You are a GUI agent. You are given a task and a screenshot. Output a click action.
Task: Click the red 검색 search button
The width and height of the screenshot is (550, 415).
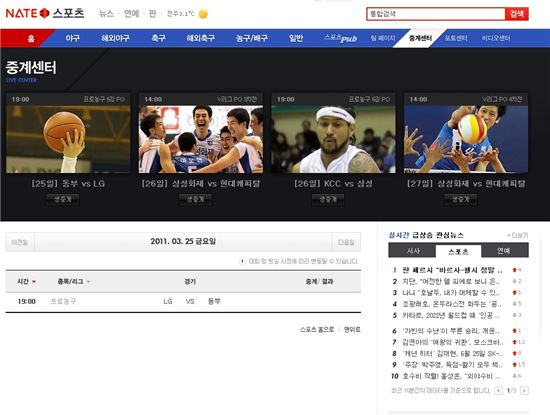click(517, 14)
